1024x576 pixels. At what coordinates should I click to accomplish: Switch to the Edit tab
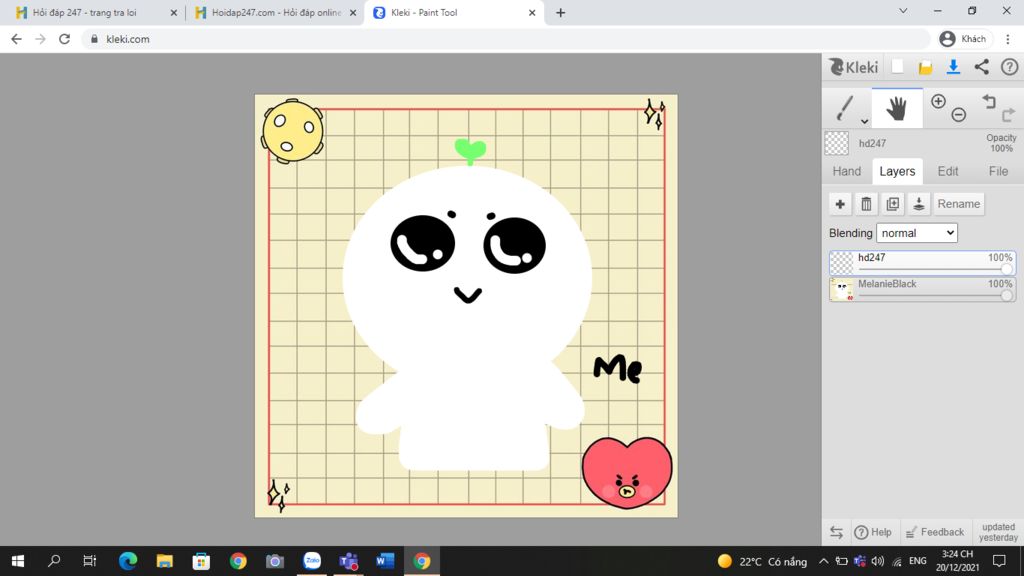click(x=948, y=171)
